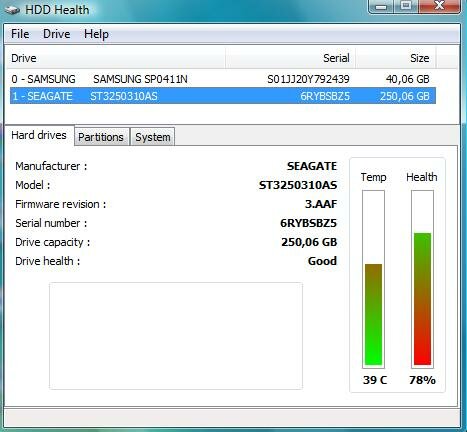
Task: Select the Hard drives tab
Action: point(39,135)
